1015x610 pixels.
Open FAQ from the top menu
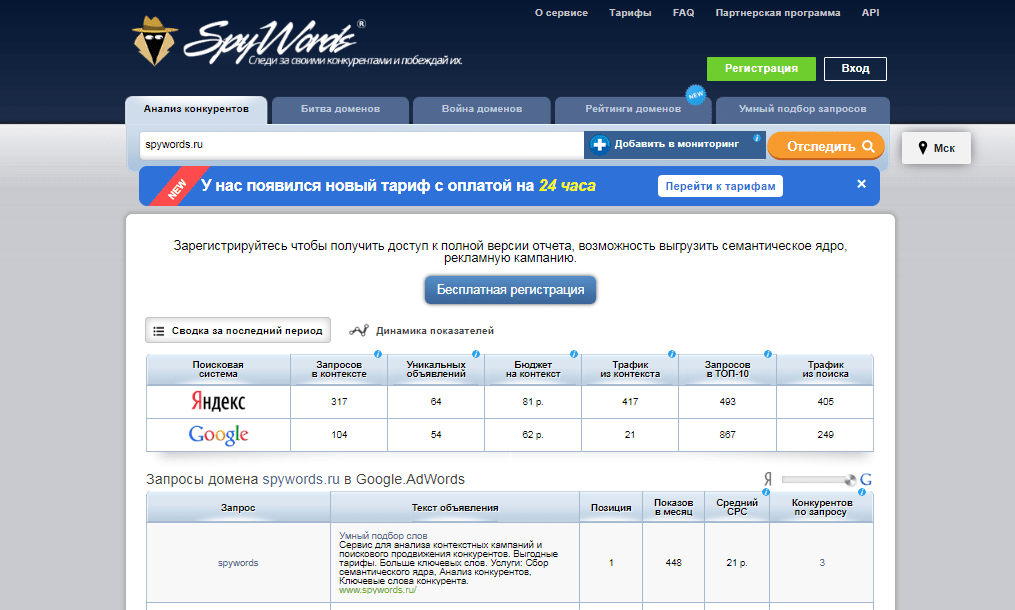click(x=684, y=13)
